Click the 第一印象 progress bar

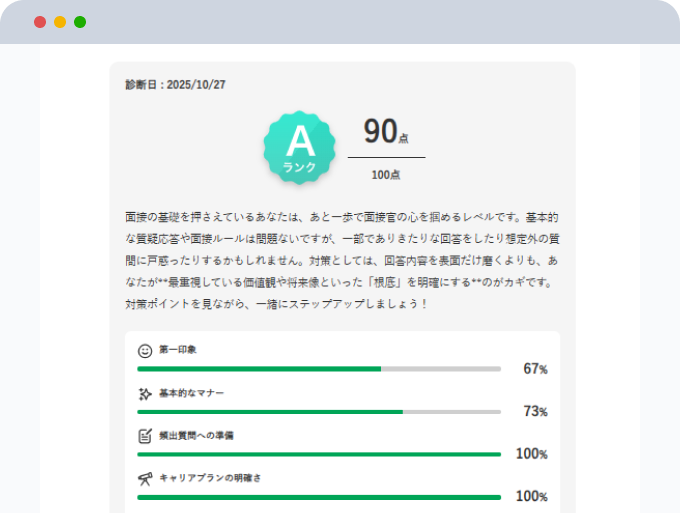click(319, 369)
